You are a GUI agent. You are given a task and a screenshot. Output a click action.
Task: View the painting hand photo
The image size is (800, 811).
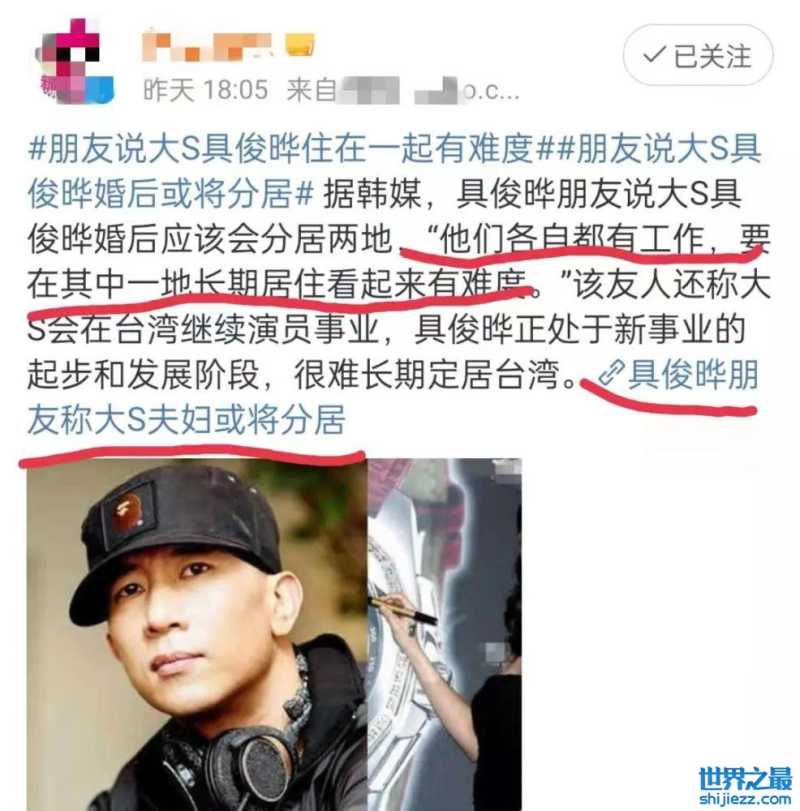pos(445,634)
